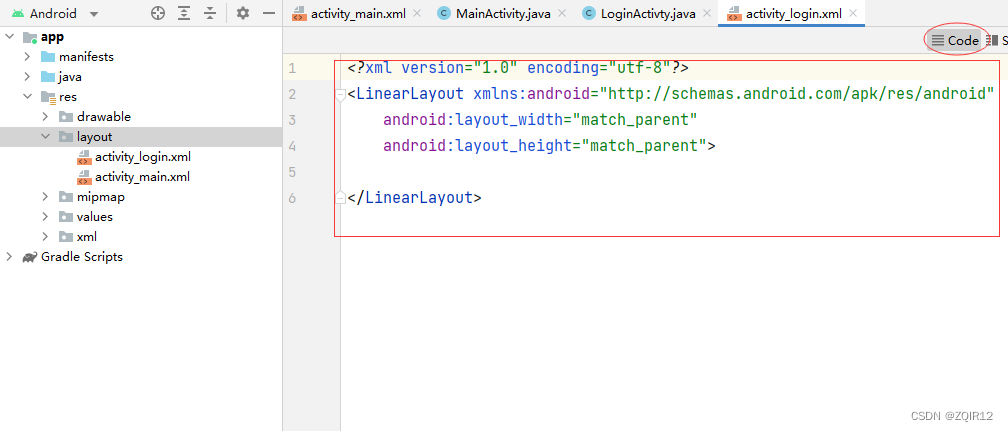Open activity_main.xml in project tree
The width and height of the screenshot is (1008, 431).
click(142, 176)
